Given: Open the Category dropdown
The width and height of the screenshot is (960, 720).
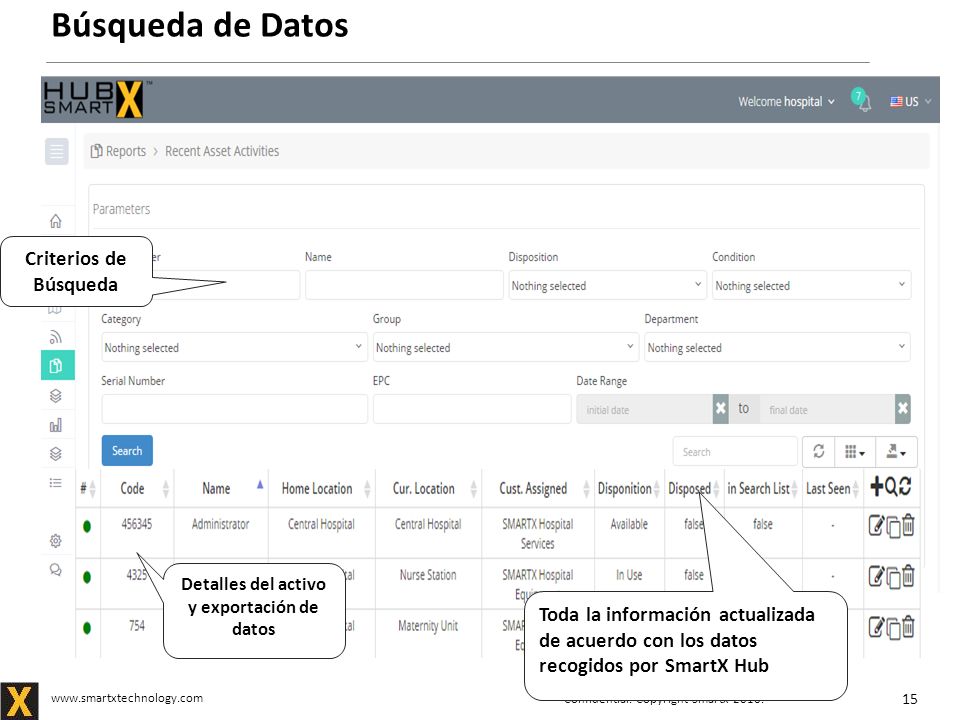Looking at the screenshot, I should [234, 347].
